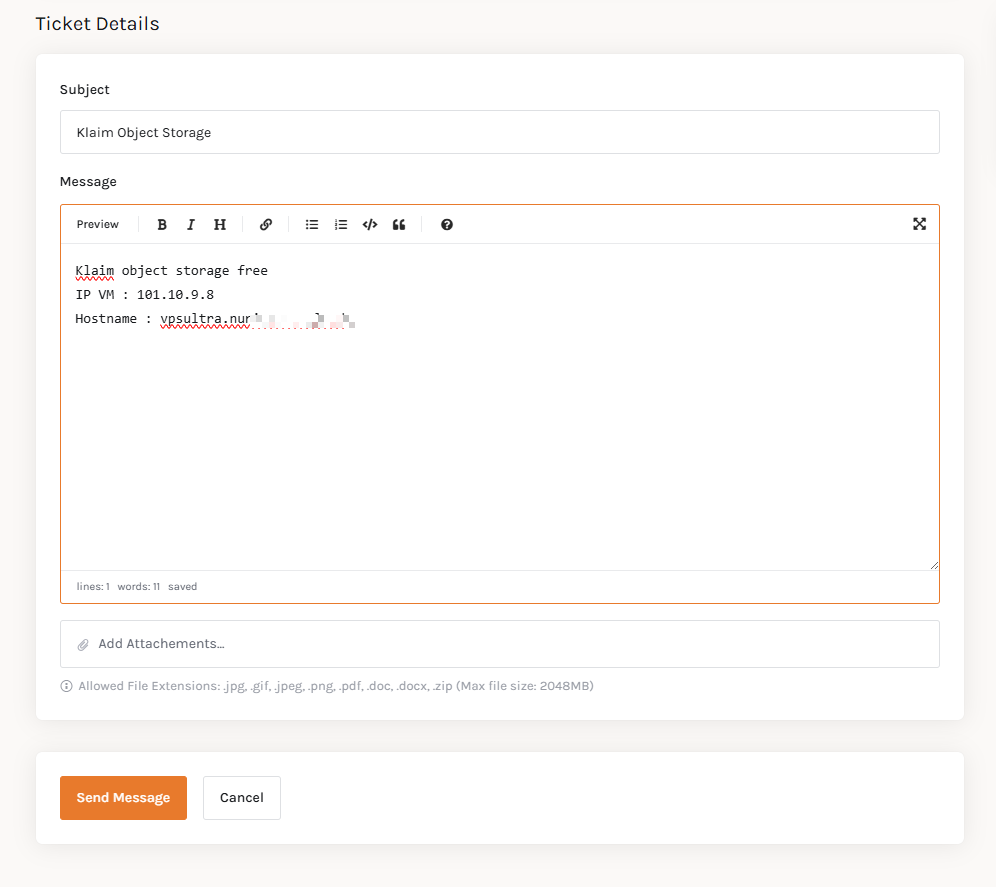Apply bold formatting in the editor
Screen dimensions: 996x887
point(162,224)
